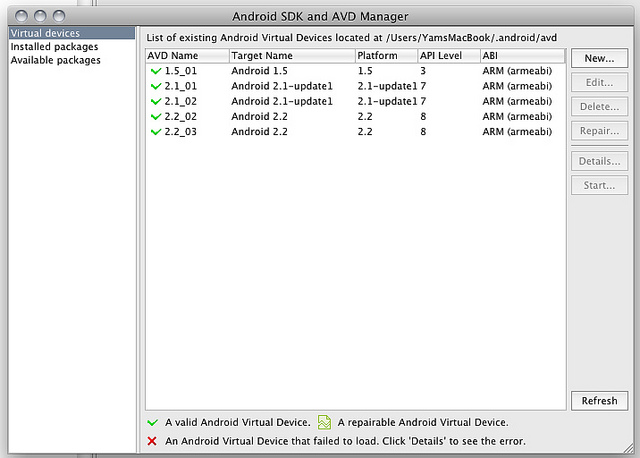Screen dimensions: 640x458
Task: Select the AVD named 2.1_01
Action: tap(180, 86)
